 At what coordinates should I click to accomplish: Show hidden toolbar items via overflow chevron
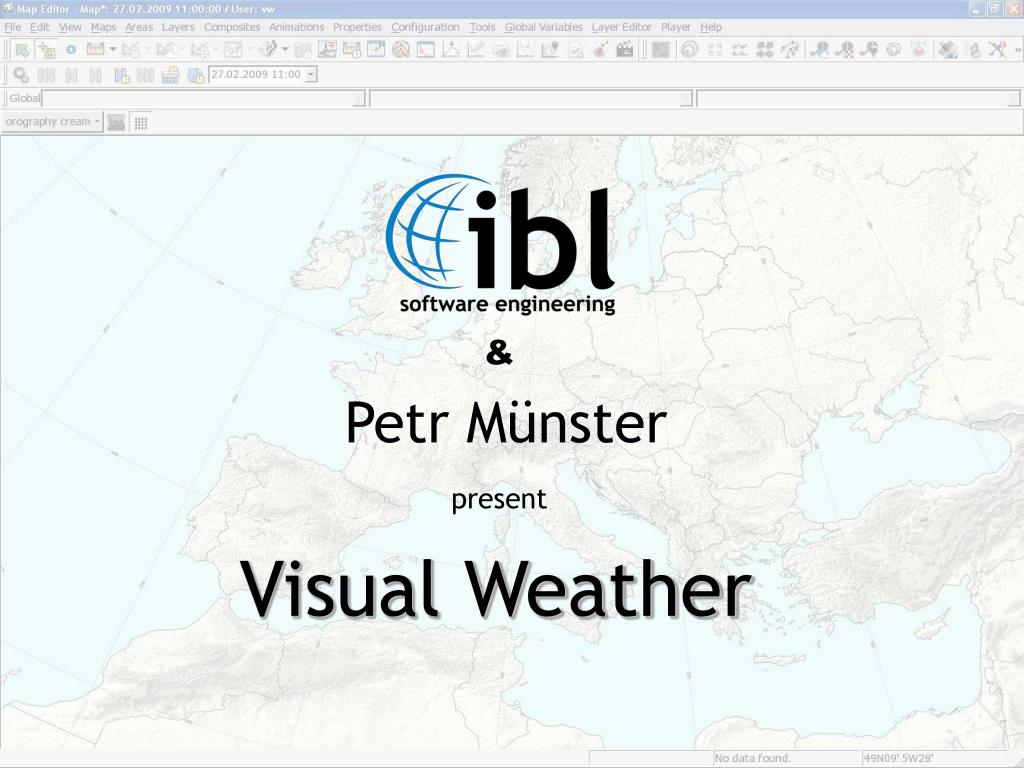coord(1017,50)
